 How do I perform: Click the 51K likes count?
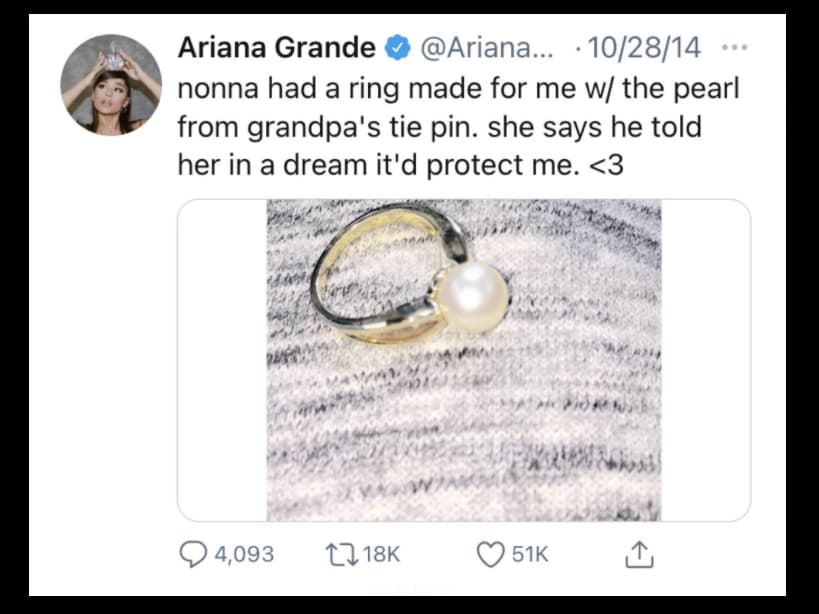[x=530, y=554]
